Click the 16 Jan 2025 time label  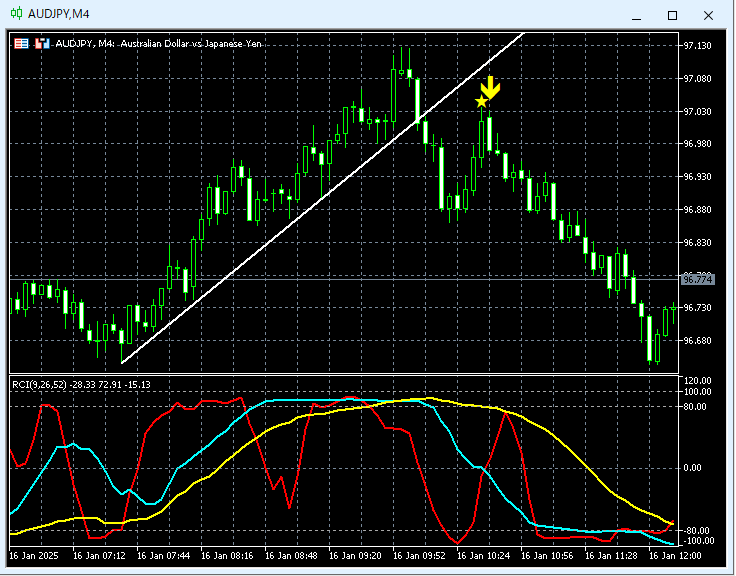click(x=33, y=556)
